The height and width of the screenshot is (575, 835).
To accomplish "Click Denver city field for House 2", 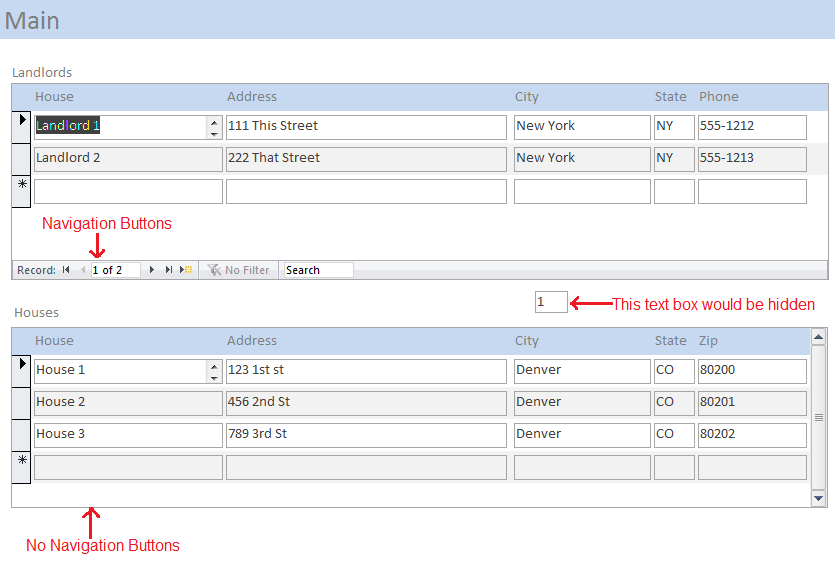I will [582, 403].
